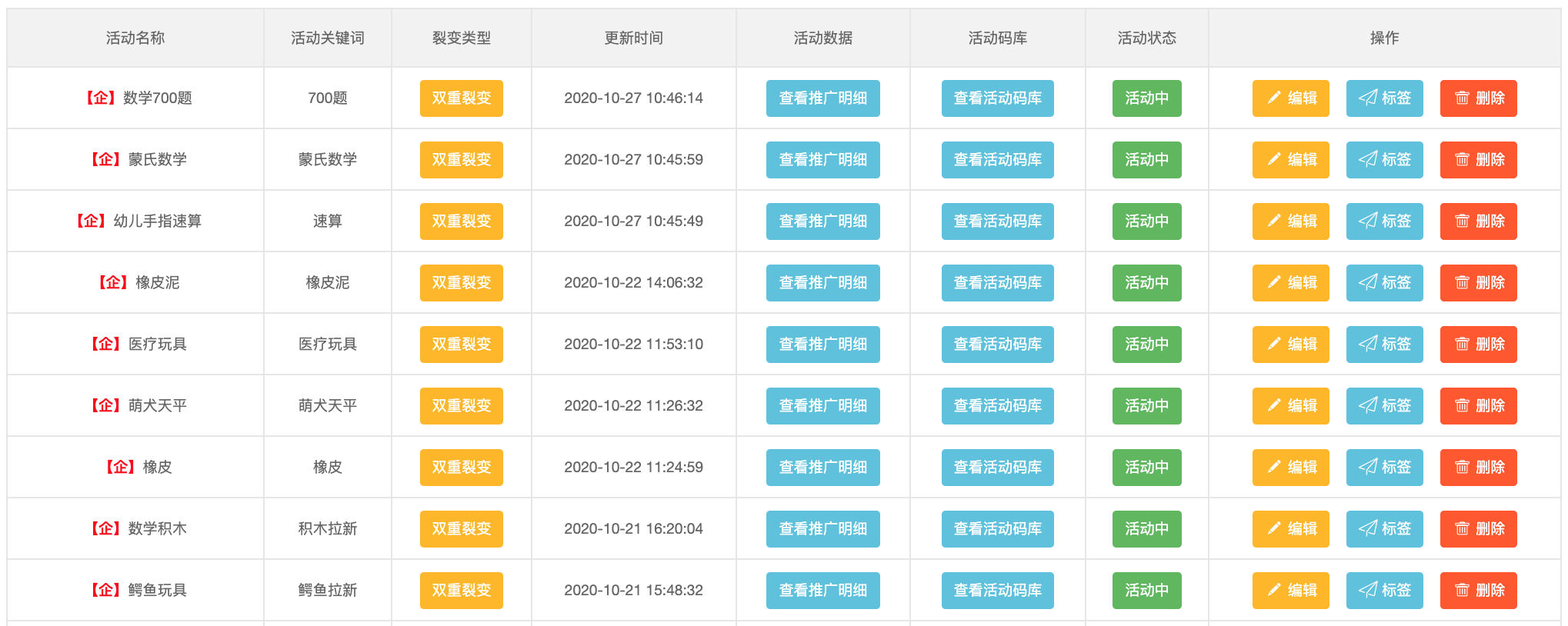
Task: Toggle 活动中 status for 鳄鱼玩具 row
Action: coord(1146,591)
